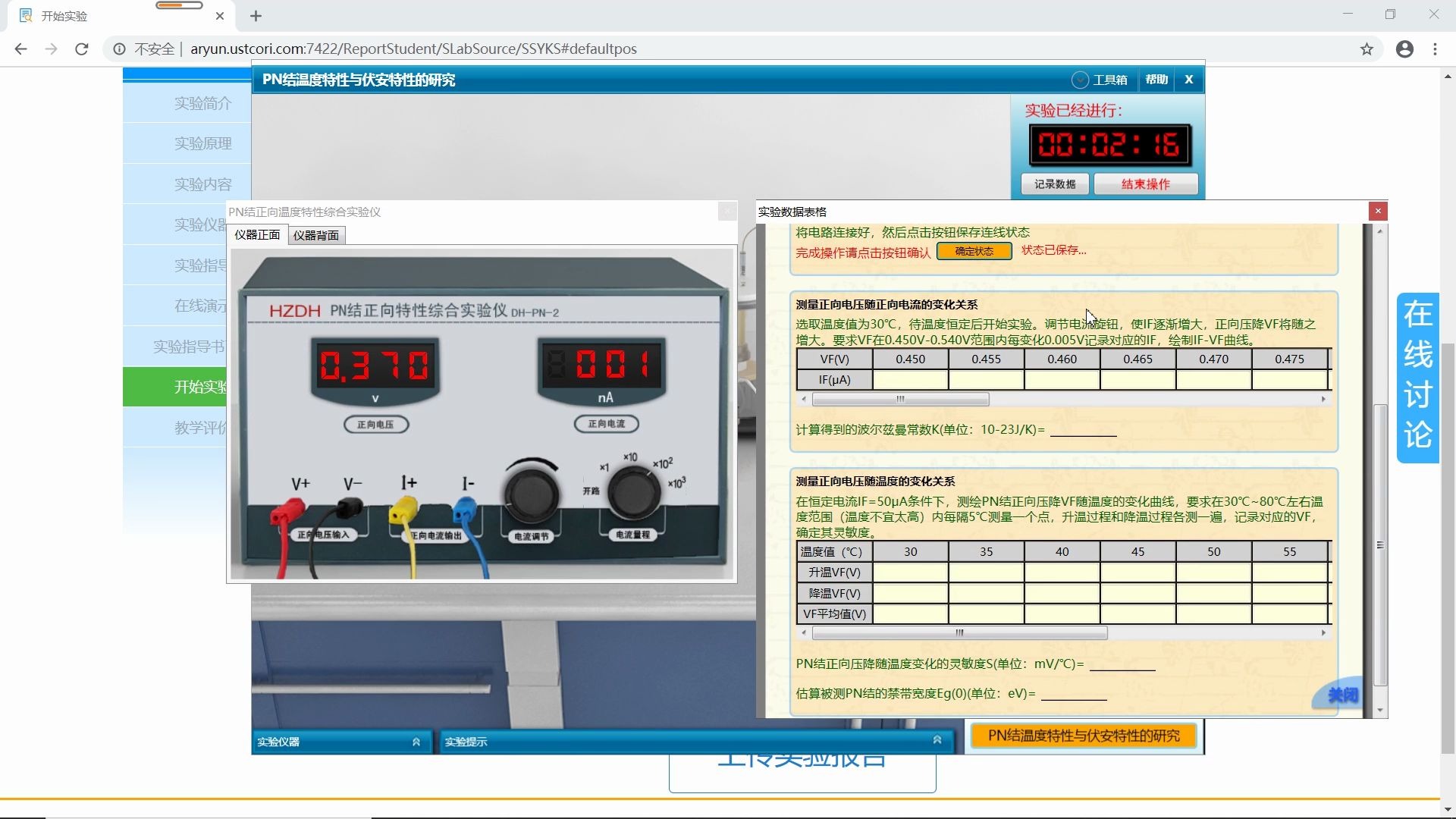This screenshot has width=1456, height=819.
Task: Select the 仪器正面 tab
Action: click(257, 235)
